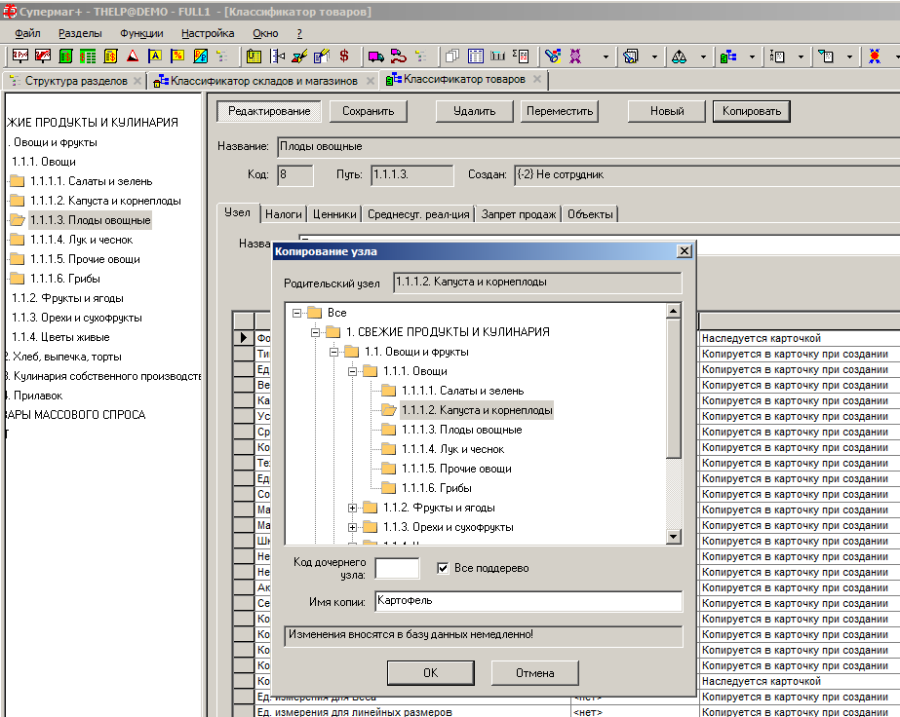Click the first price-tag board toolbar icon
Screen dimensions: 900x717
point(20,56)
